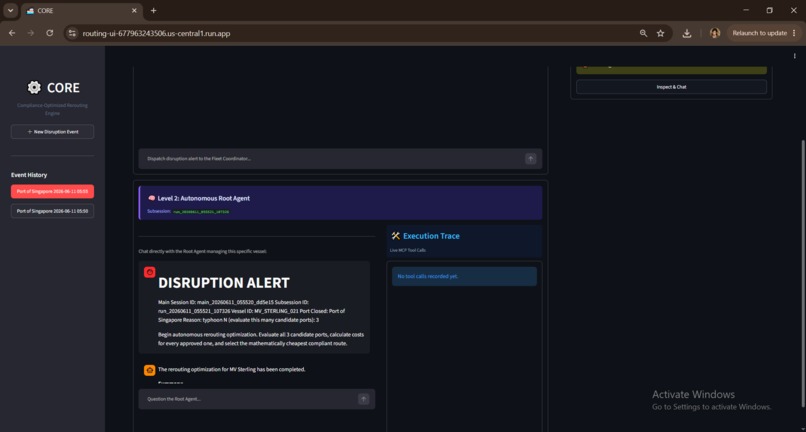Click Relaunch to update button
The image size is (806, 432).
point(764,33)
